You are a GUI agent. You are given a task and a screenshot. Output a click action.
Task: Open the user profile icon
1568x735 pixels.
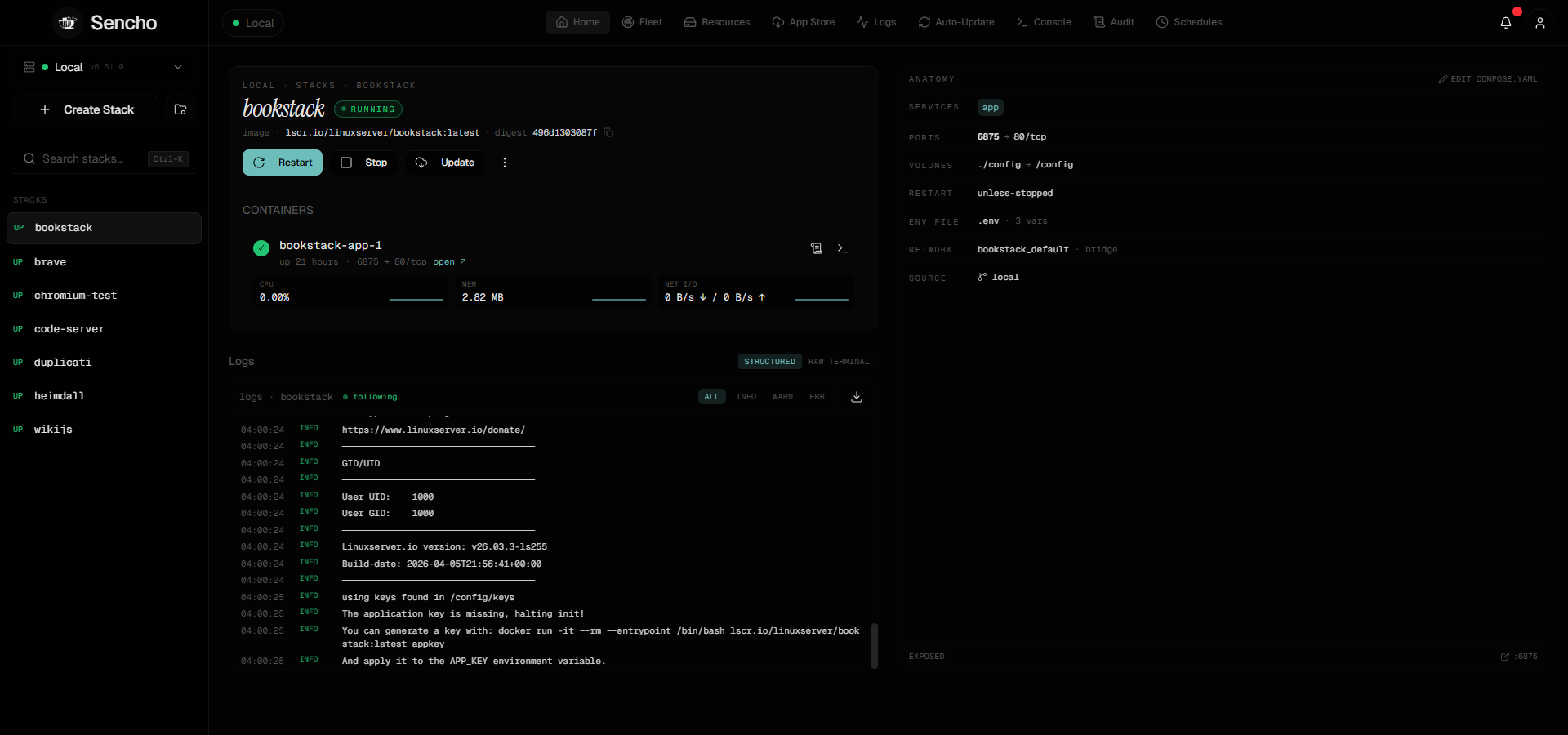pyautogui.click(x=1540, y=23)
